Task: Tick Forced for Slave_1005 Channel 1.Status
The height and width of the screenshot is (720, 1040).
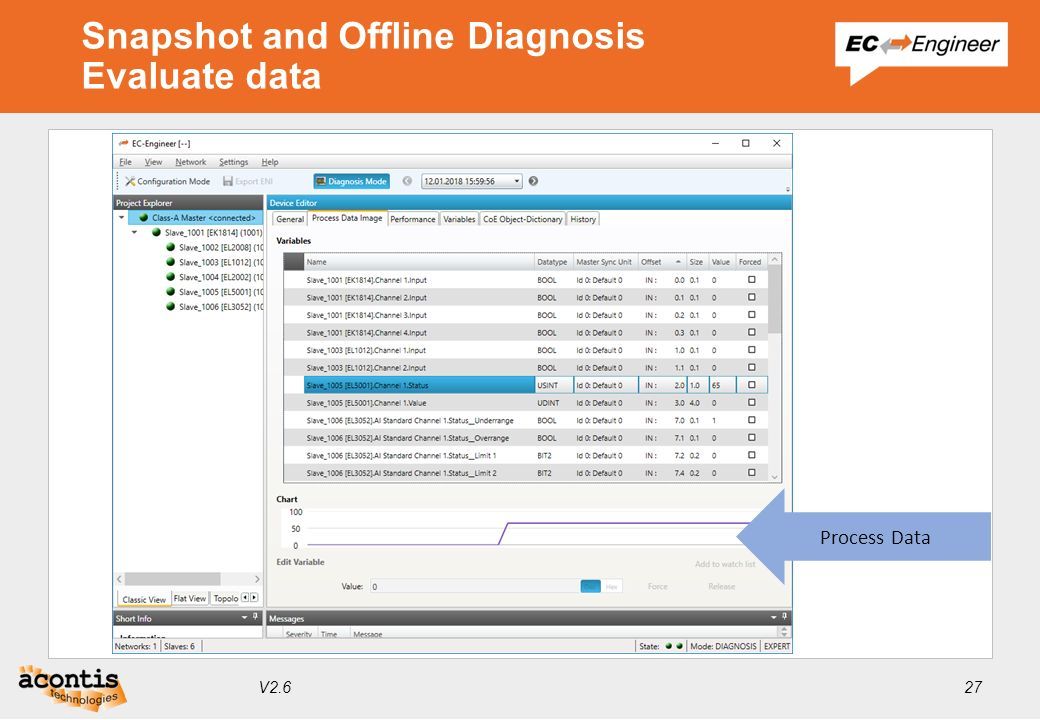Action: [751, 385]
